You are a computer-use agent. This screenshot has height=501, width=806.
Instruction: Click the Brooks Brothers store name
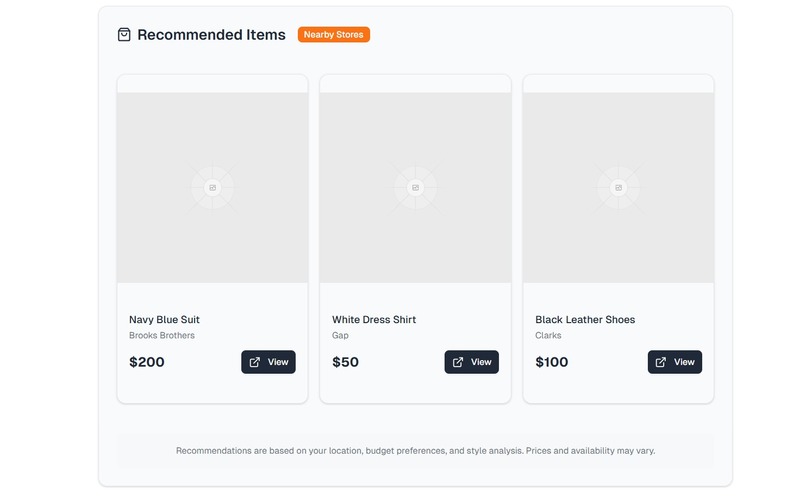[162, 336]
